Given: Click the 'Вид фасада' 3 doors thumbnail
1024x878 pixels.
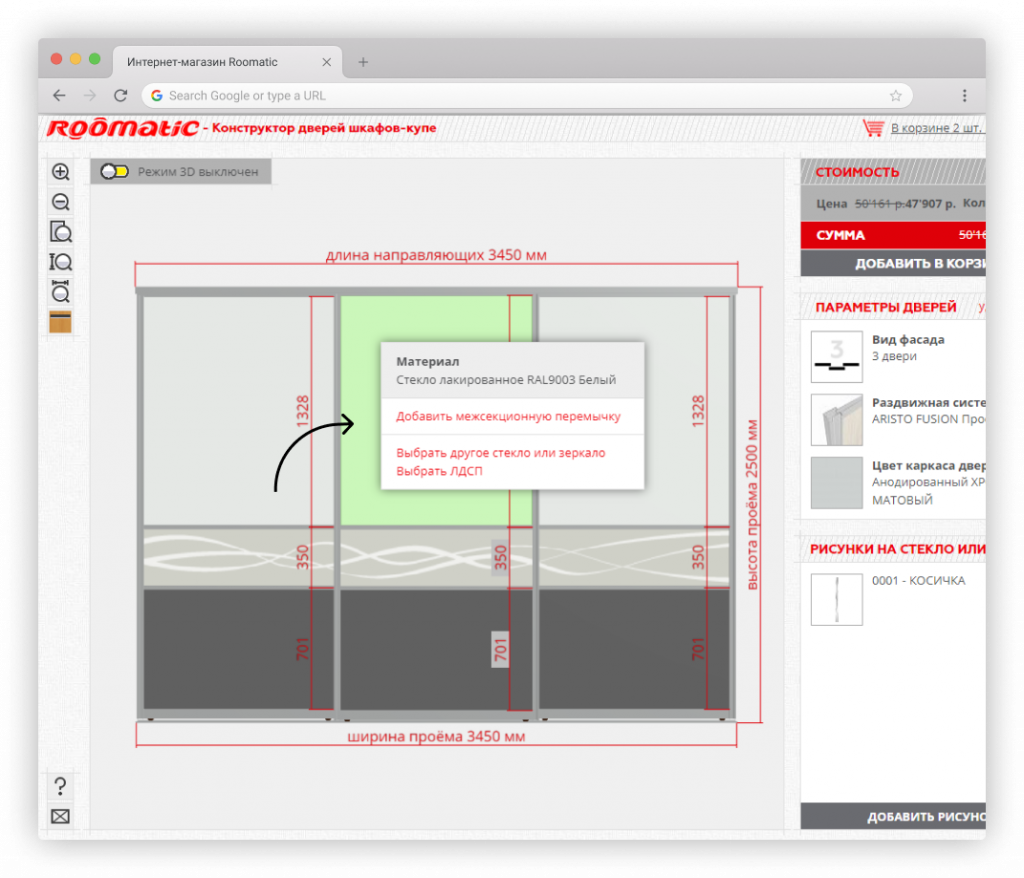Looking at the screenshot, I should click(x=836, y=356).
